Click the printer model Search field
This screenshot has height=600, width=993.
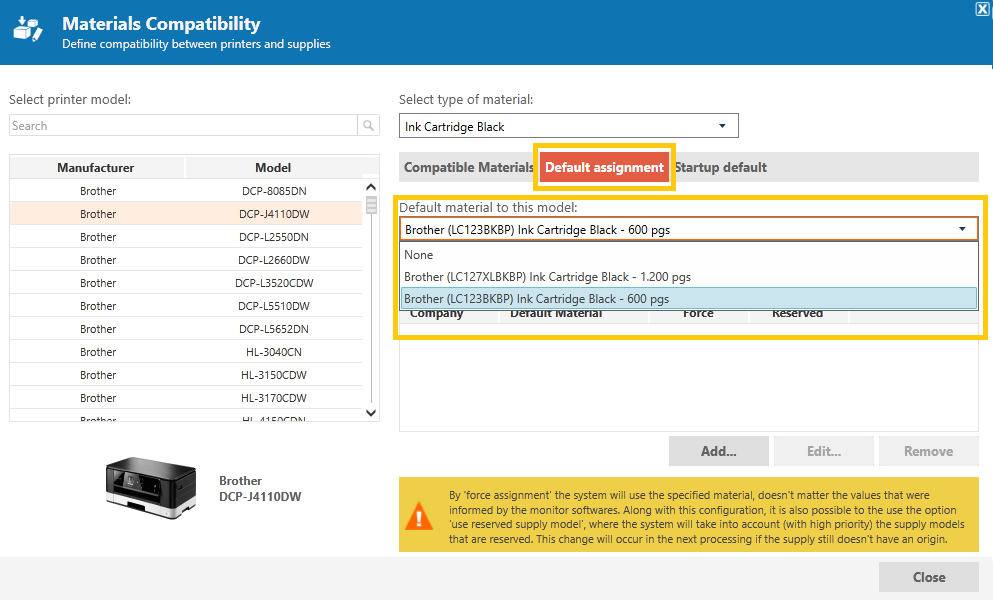(x=184, y=125)
